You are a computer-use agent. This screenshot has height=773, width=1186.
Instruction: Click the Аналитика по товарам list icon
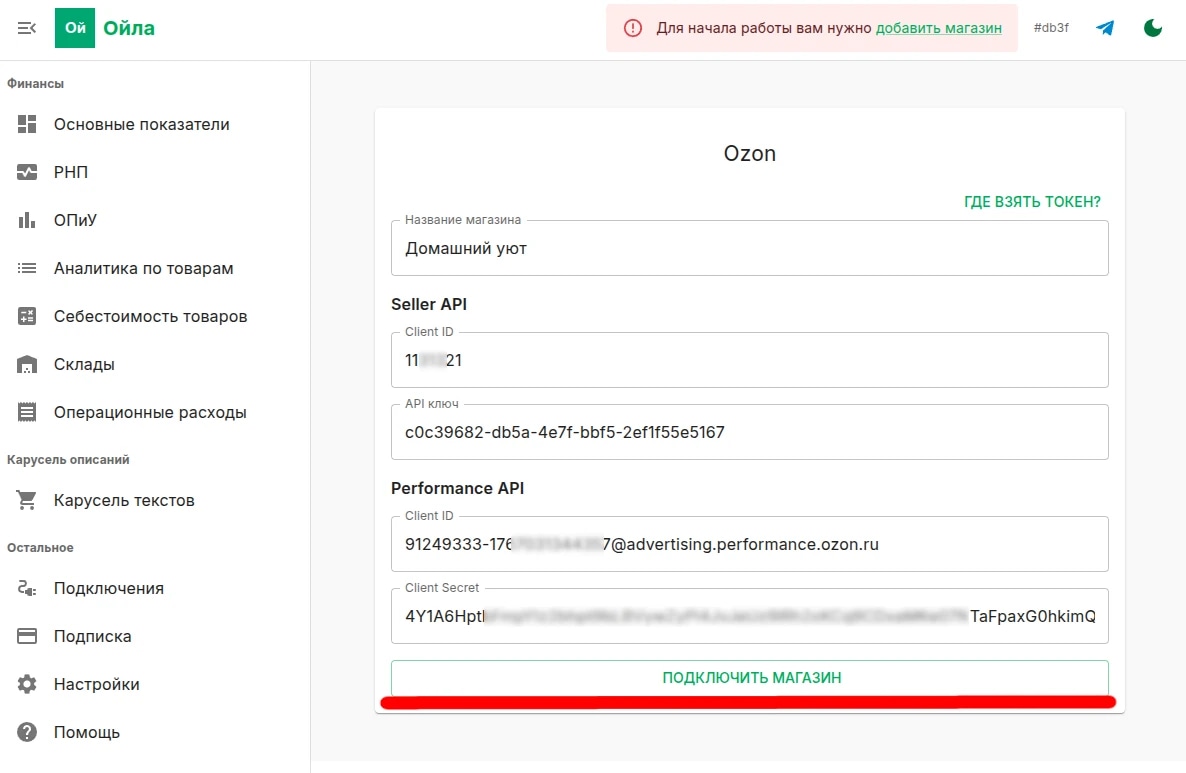click(27, 269)
